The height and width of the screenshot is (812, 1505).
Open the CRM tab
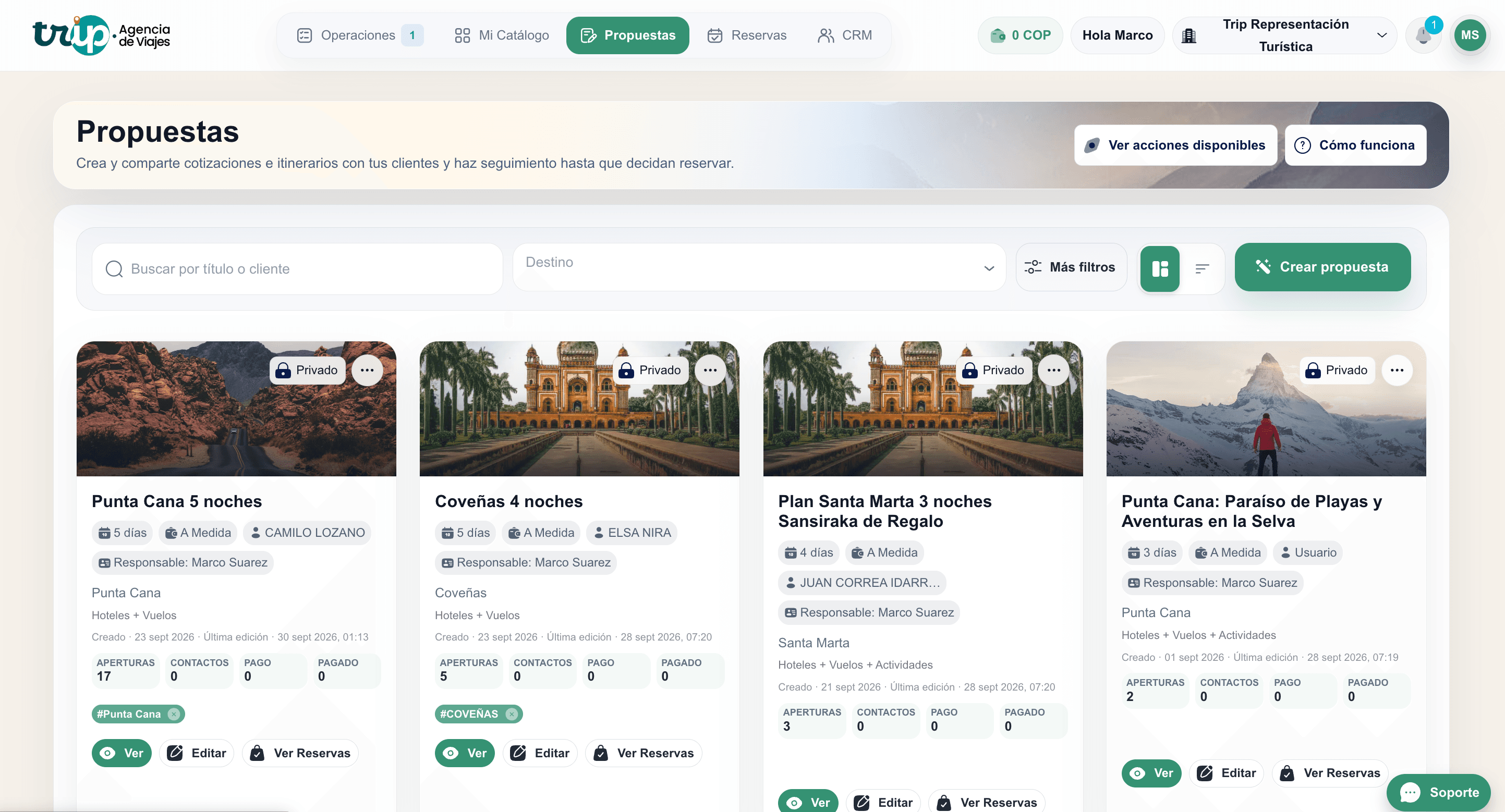point(845,35)
